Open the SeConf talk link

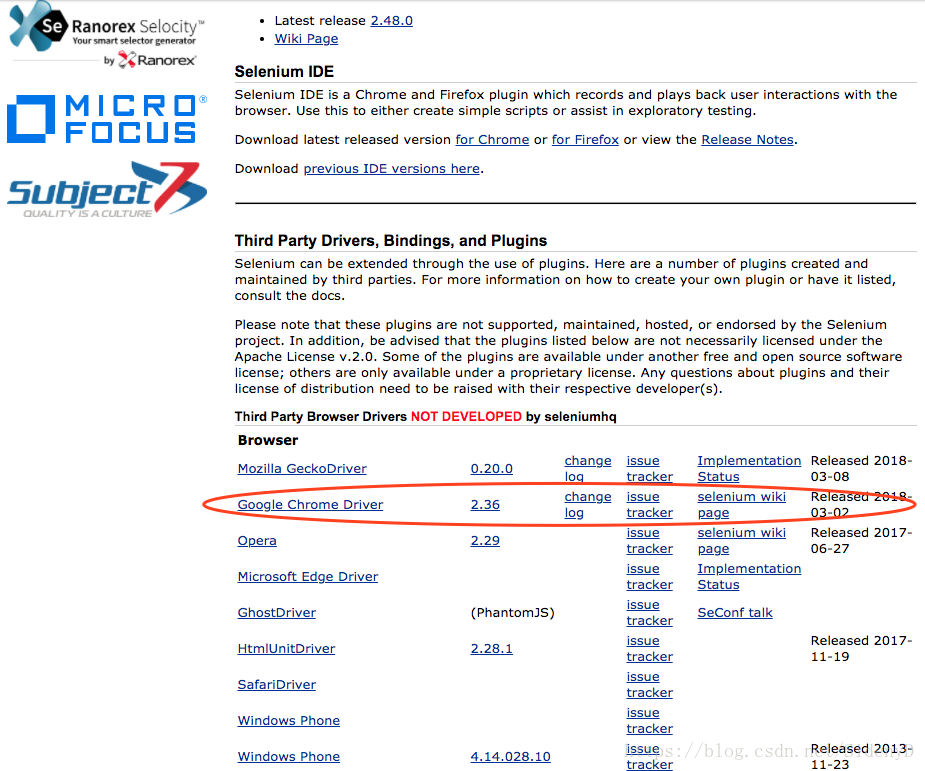coord(735,613)
